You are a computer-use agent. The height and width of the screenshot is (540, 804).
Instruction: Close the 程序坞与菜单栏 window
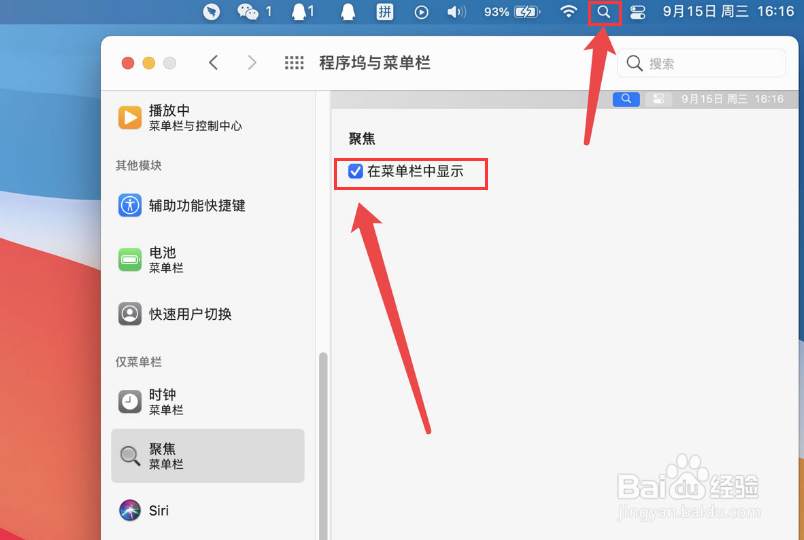128,63
